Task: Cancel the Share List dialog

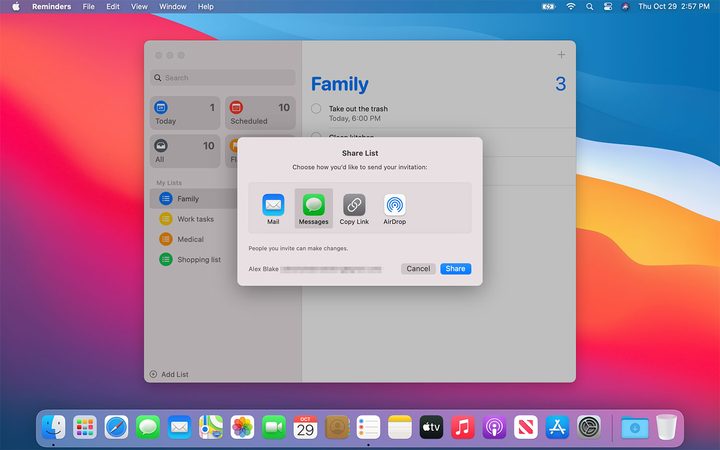Action: pos(418,269)
